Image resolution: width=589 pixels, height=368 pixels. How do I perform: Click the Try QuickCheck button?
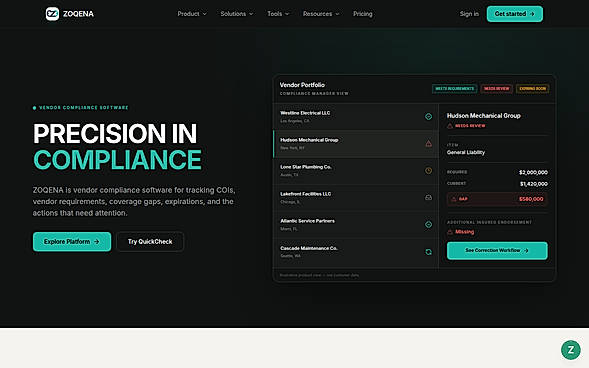tap(150, 241)
